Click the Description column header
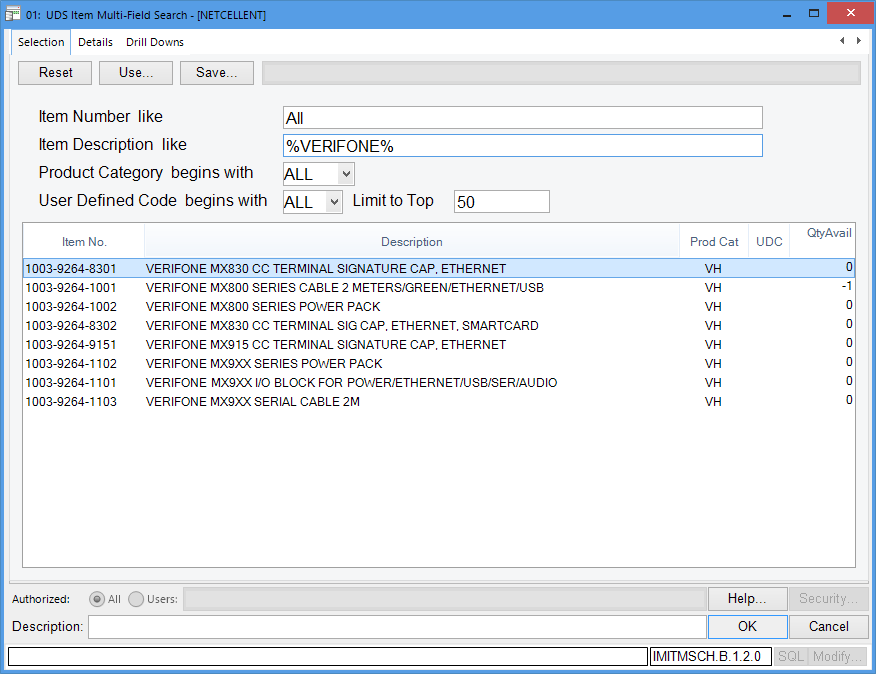The width and height of the screenshot is (876, 674). (412, 241)
